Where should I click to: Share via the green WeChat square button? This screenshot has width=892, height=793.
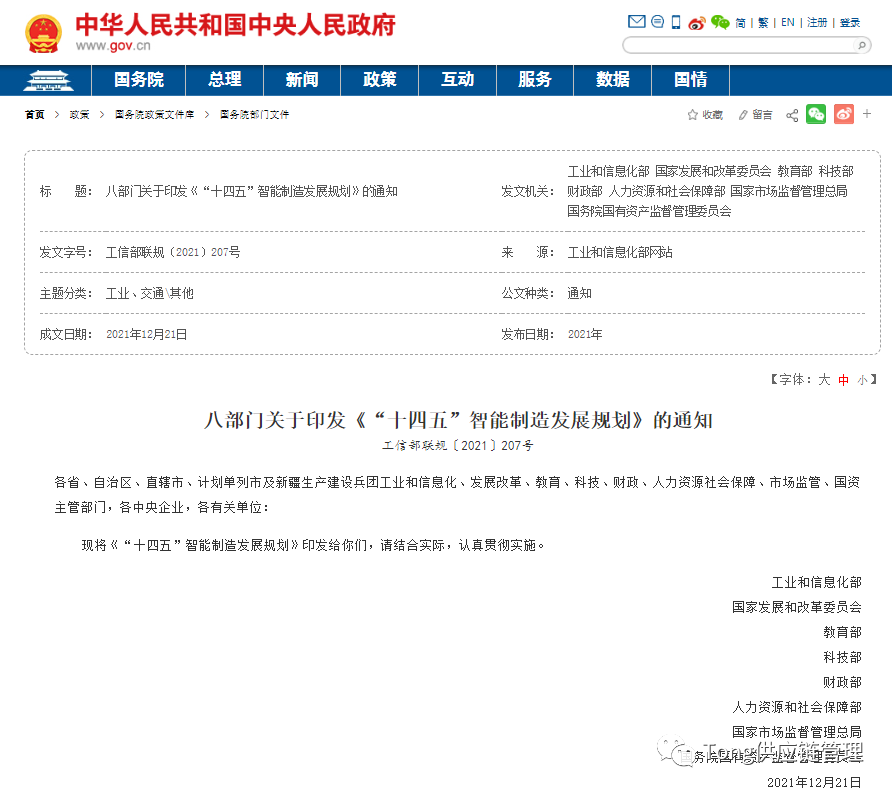[816, 114]
